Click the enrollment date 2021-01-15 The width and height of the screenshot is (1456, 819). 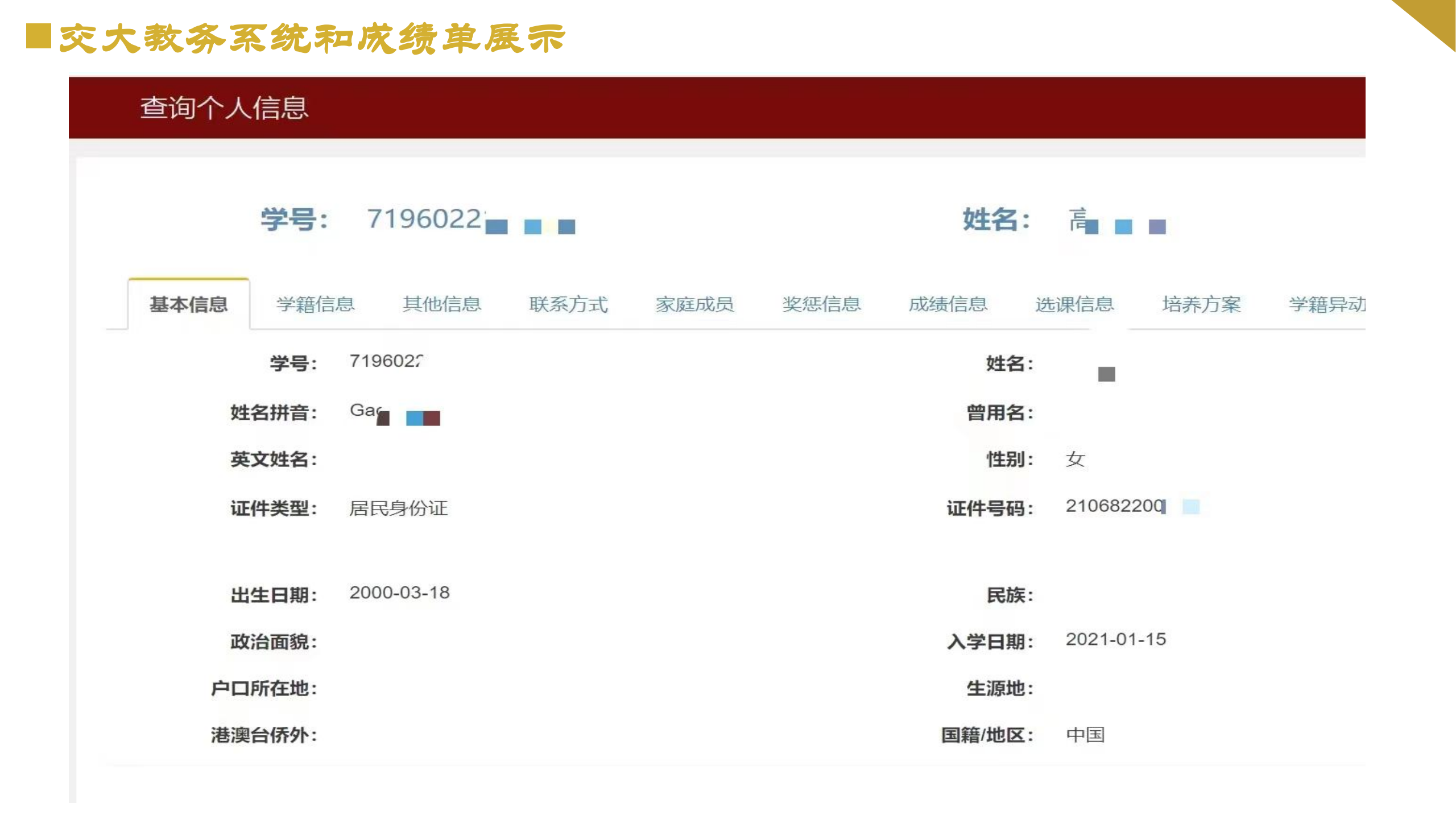1115,639
